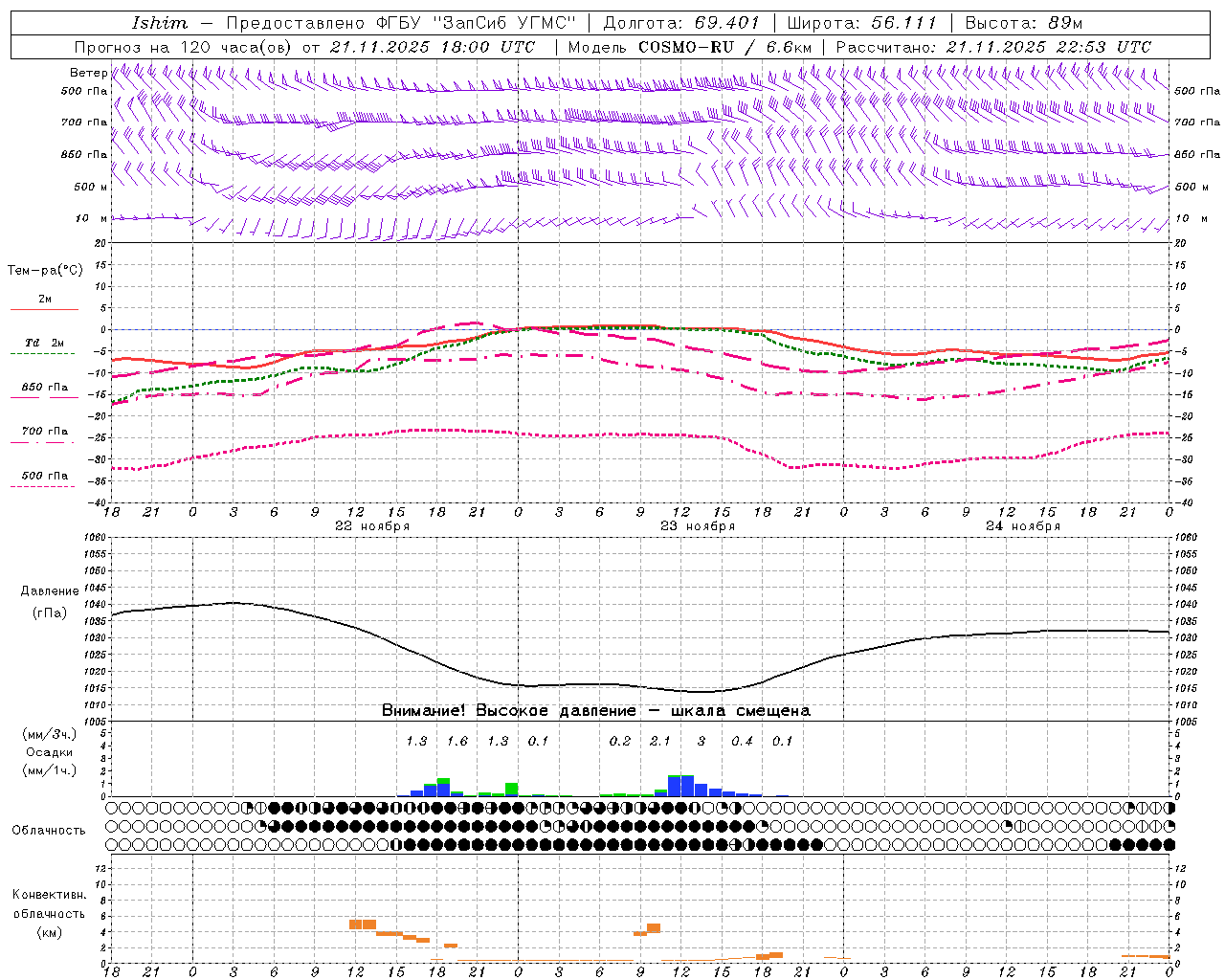This screenshot has height=980, width=1225.
Task: Click the longitude value "Долгота: 69.401"
Action: pyautogui.click(x=681, y=22)
